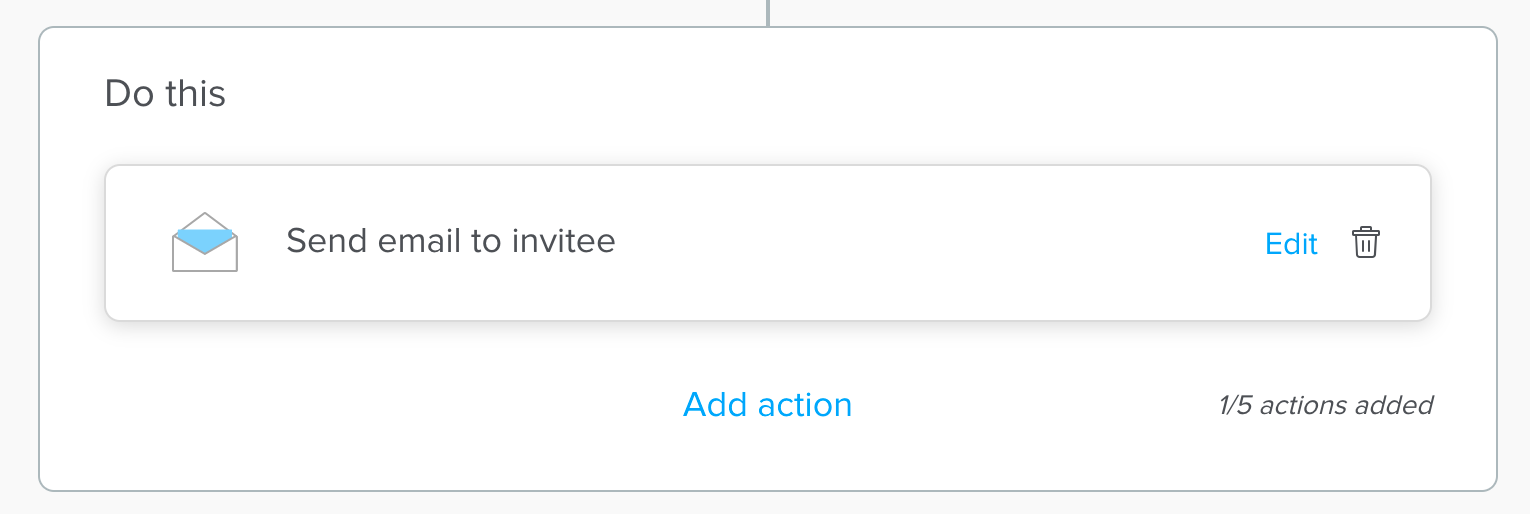Select the blue-flap envelope icon
1530x514 pixels.
tap(205, 242)
